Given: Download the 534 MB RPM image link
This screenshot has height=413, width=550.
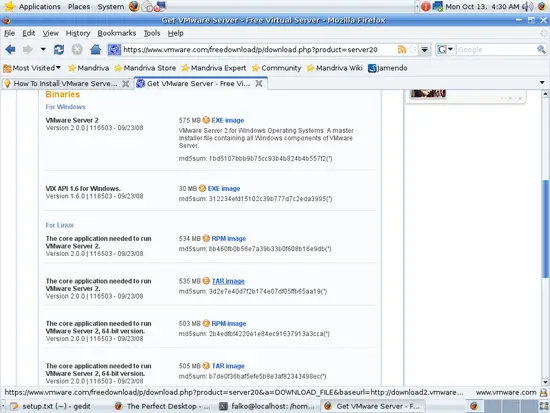Looking at the screenshot, I should point(229,239).
